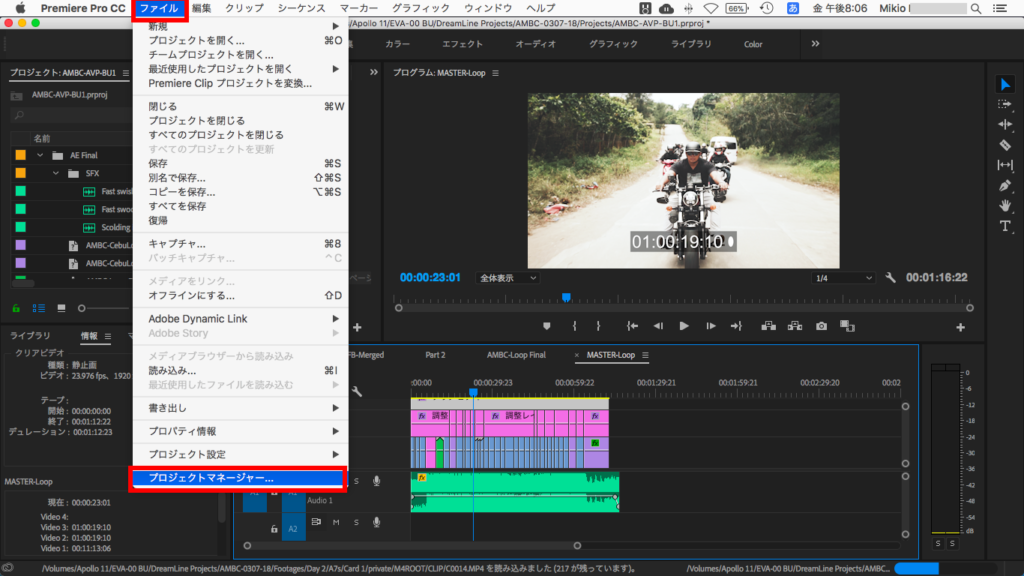Open the 編集 menu in the menu bar
Image resolution: width=1024 pixels, height=576 pixels.
(201, 8)
